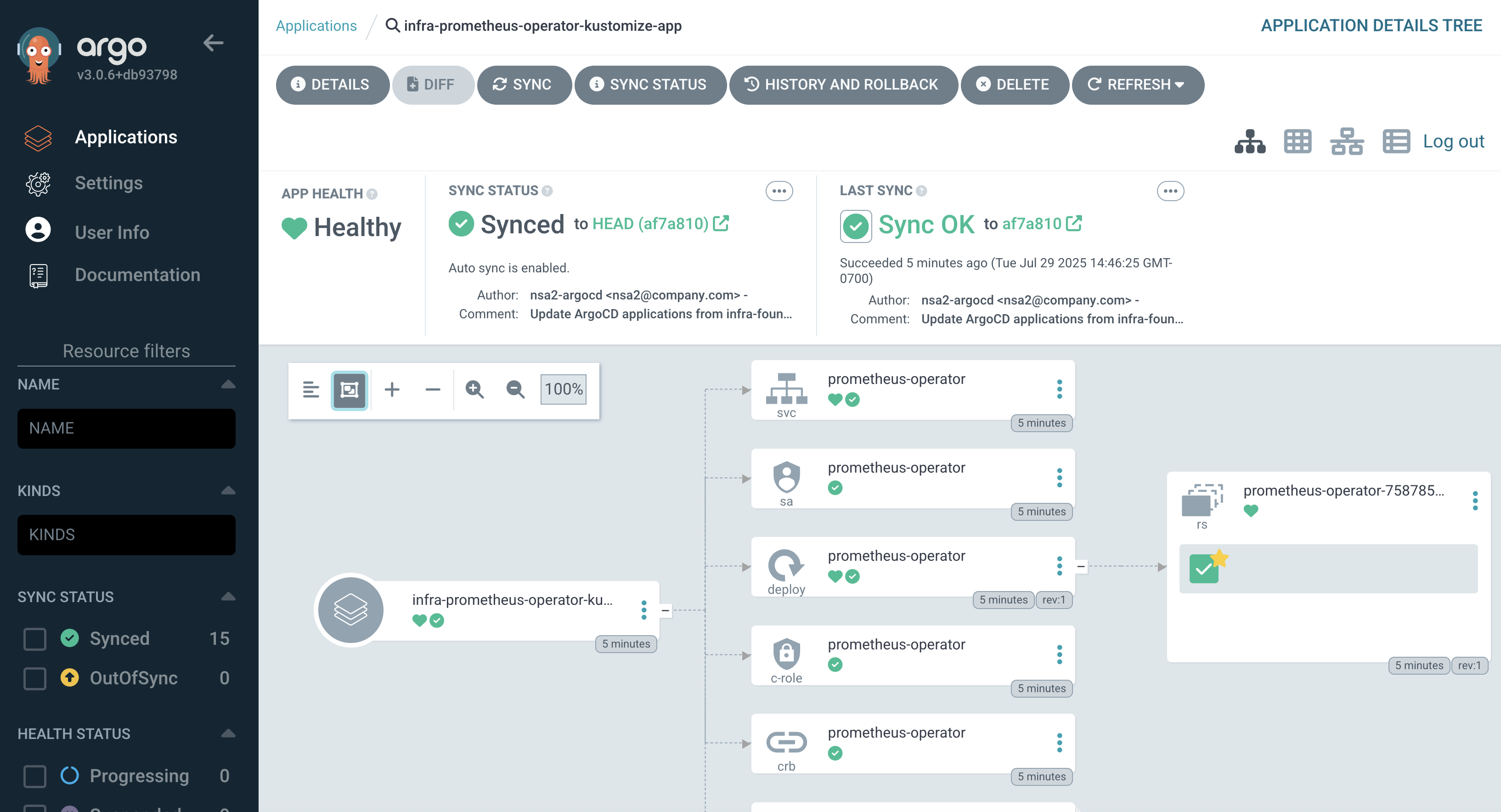Click the search icon beside app name

392,26
